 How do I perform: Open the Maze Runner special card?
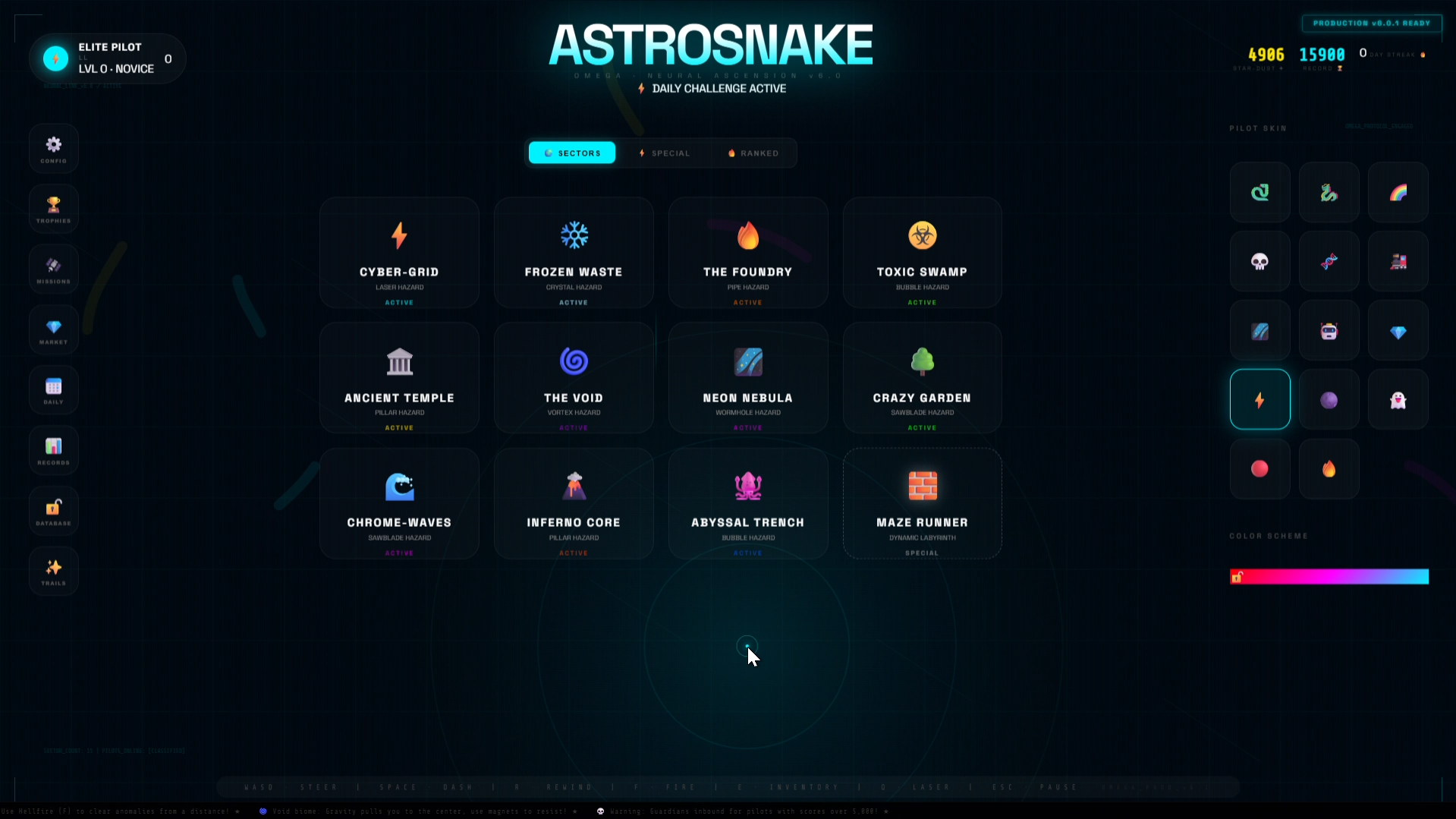923,503
